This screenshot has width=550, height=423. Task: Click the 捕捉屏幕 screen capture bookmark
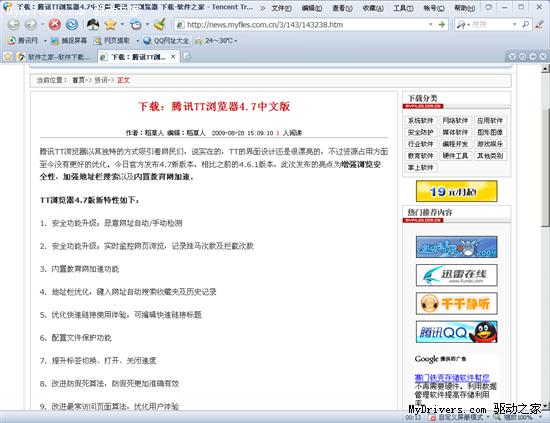tap(69, 41)
